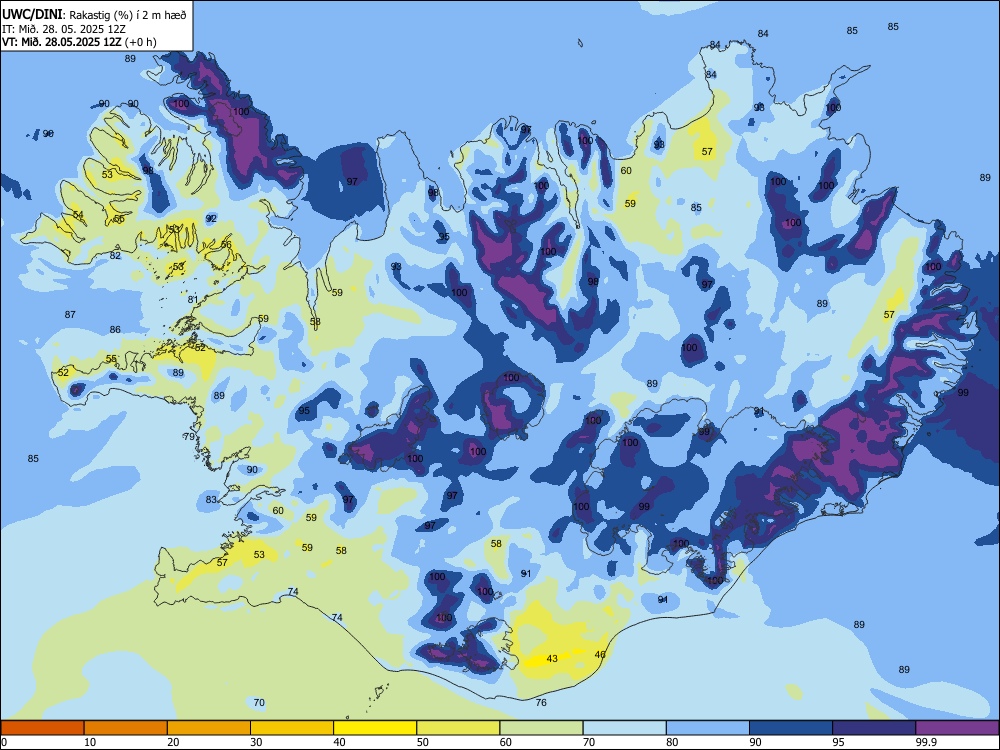Select the "IT: Mið. 28. 05. 2025 12Z" line
Image resolution: width=1000 pixels, height=750 pixels.
[x=64, y=29]
